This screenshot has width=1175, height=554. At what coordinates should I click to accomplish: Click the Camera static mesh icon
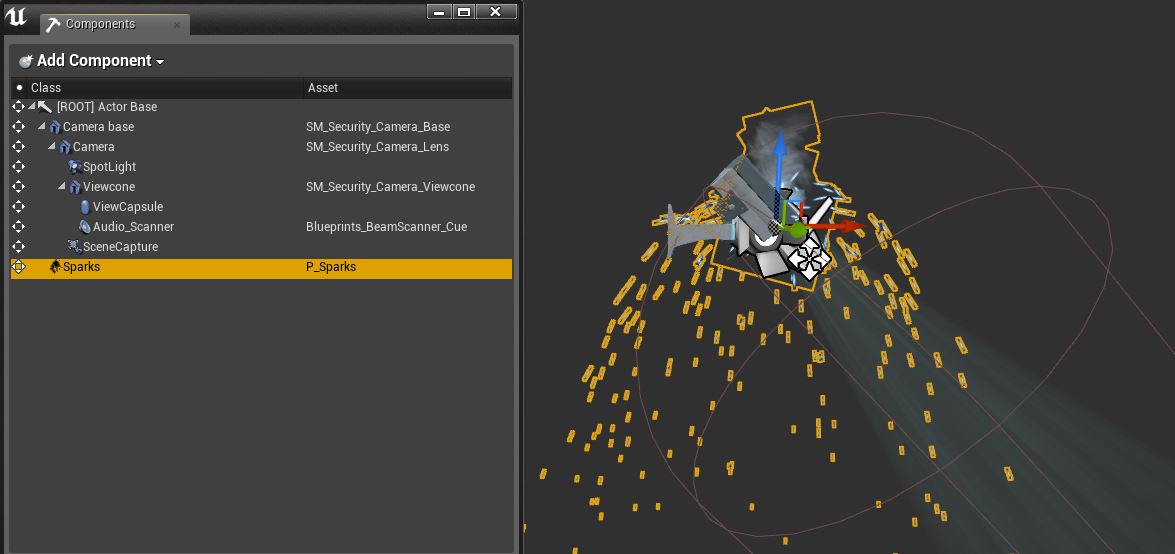(64, 147)
